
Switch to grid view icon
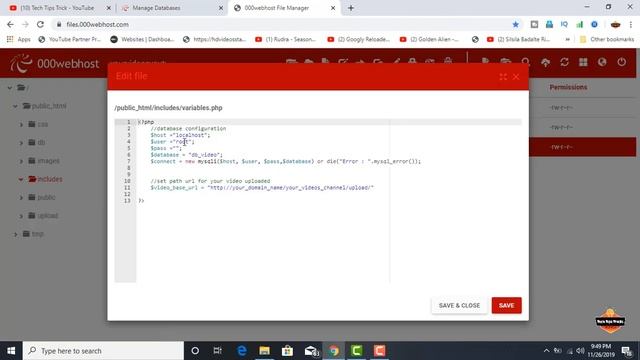point(583,62)
